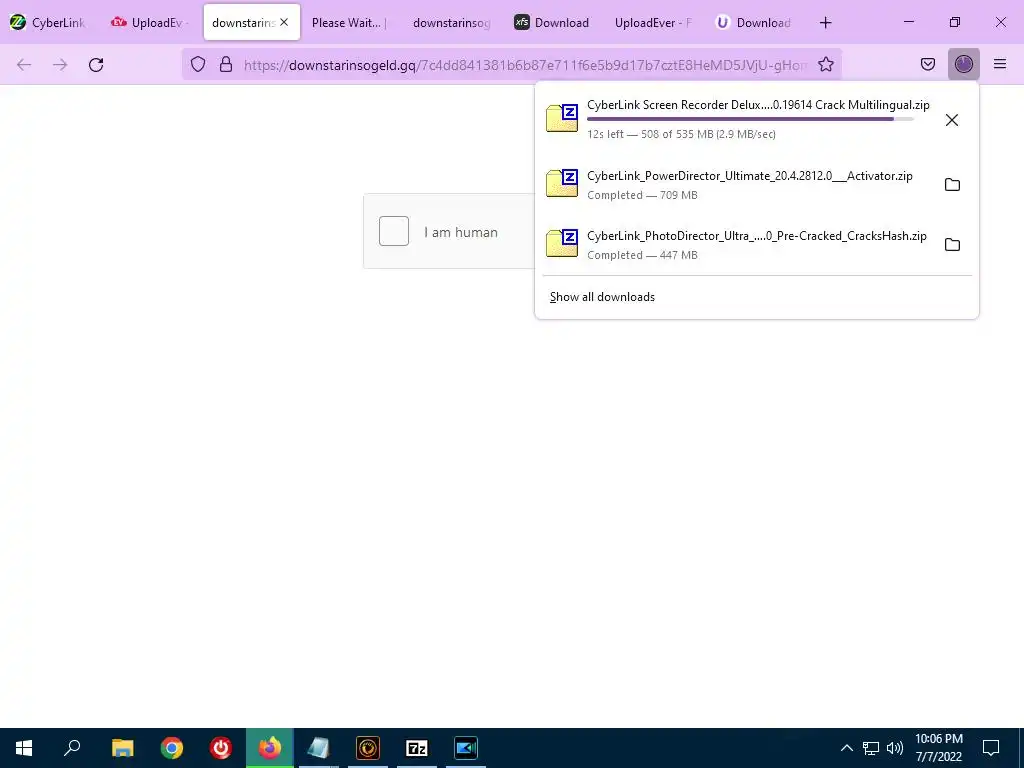Open Windows taskbar search
1024x768 pixels.
(x=72, y=748)
